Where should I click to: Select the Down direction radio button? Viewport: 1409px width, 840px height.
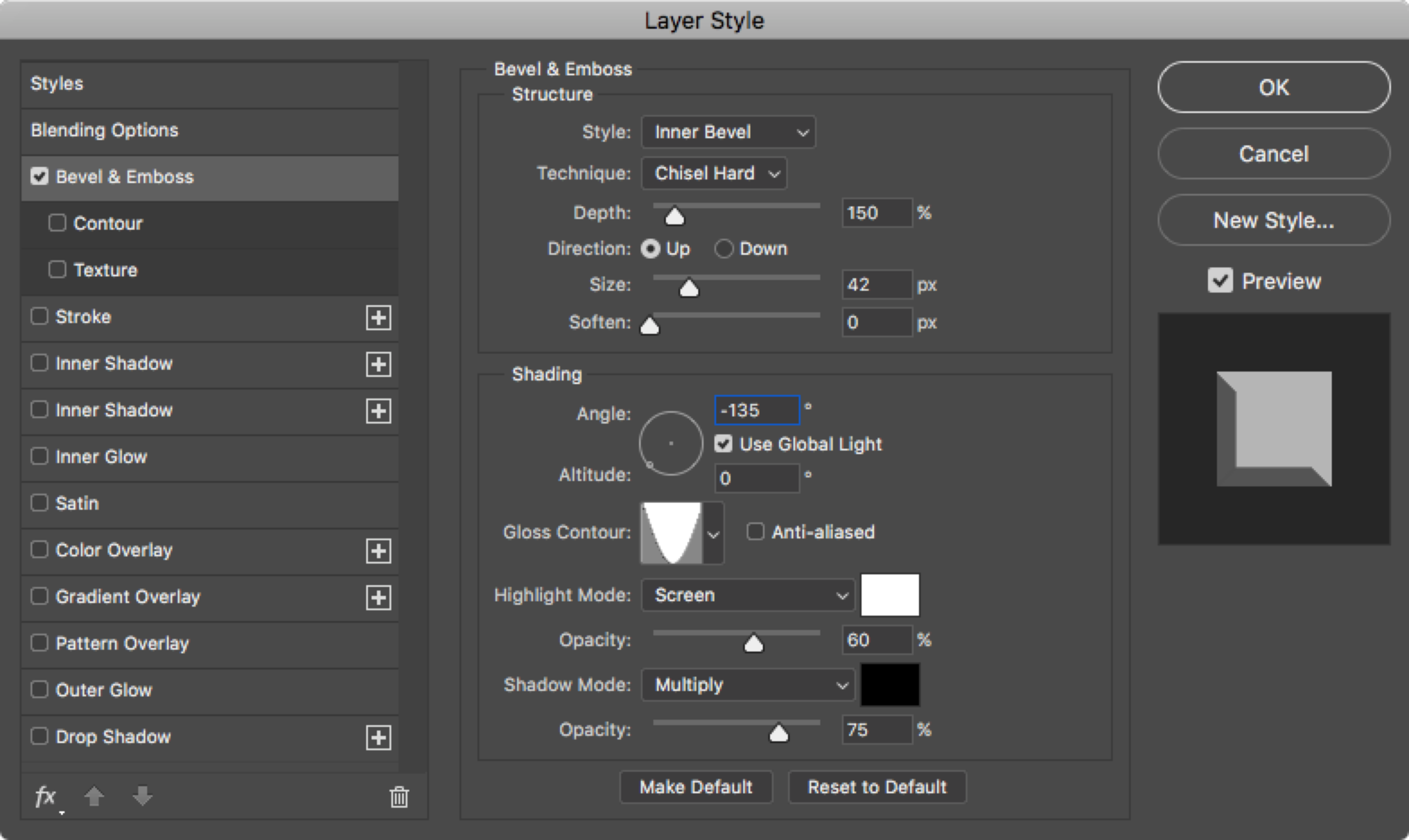(x=724, y=249)
